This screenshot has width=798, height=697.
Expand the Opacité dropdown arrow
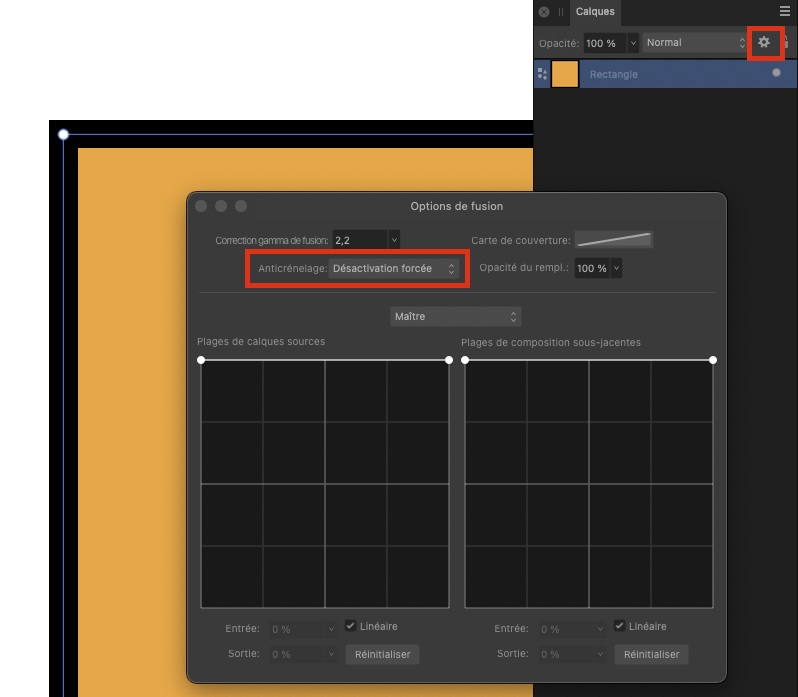pyautogui.click(x=633, y=43)
